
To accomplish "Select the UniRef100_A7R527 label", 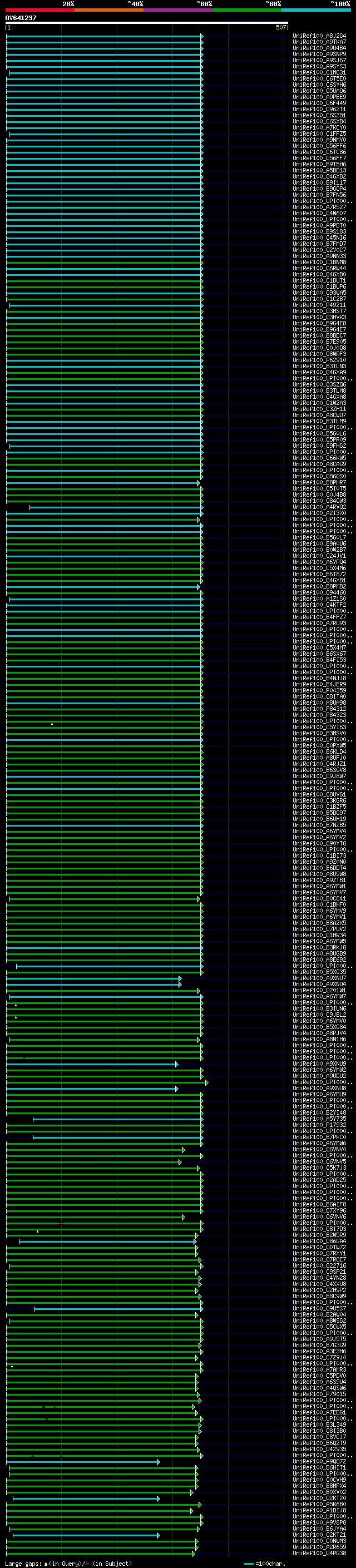I will coord(319,207).
